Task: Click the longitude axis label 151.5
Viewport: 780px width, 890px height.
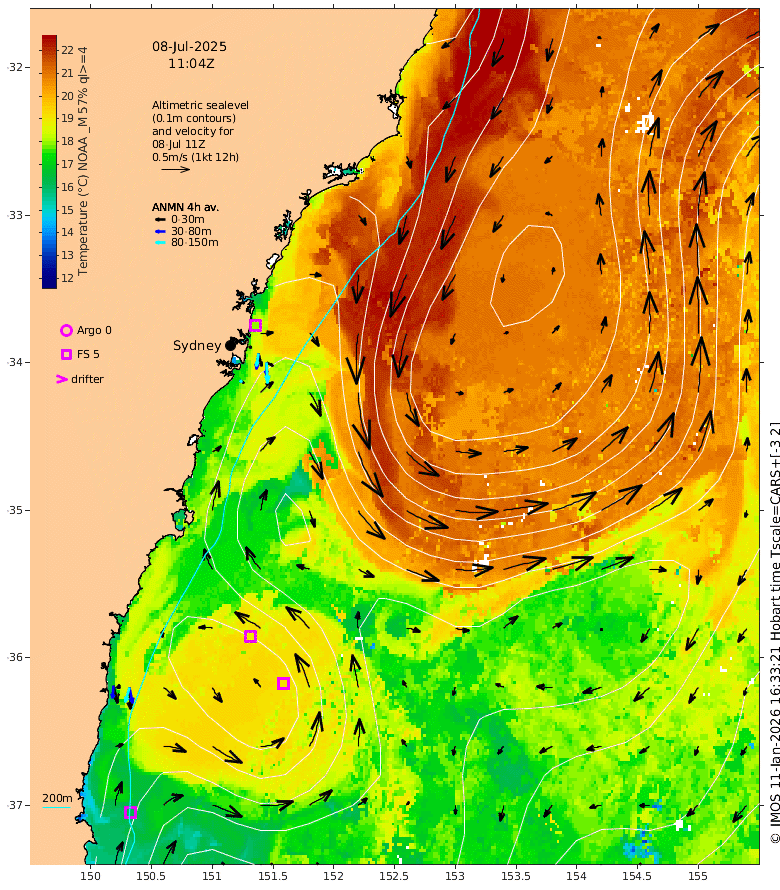Action: (272, 876)
